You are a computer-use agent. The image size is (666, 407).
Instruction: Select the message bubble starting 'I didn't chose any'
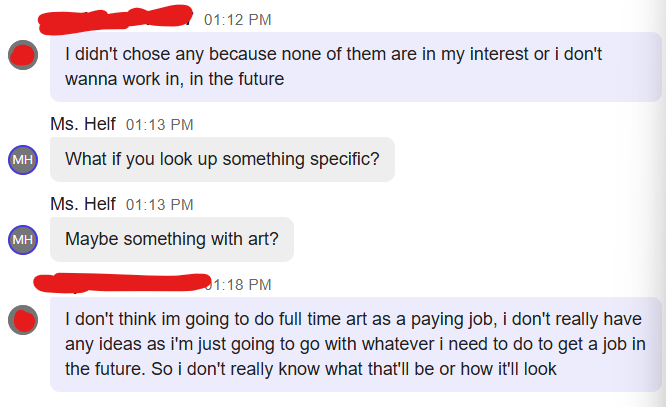pyautogui.click(x=357, y=66)
